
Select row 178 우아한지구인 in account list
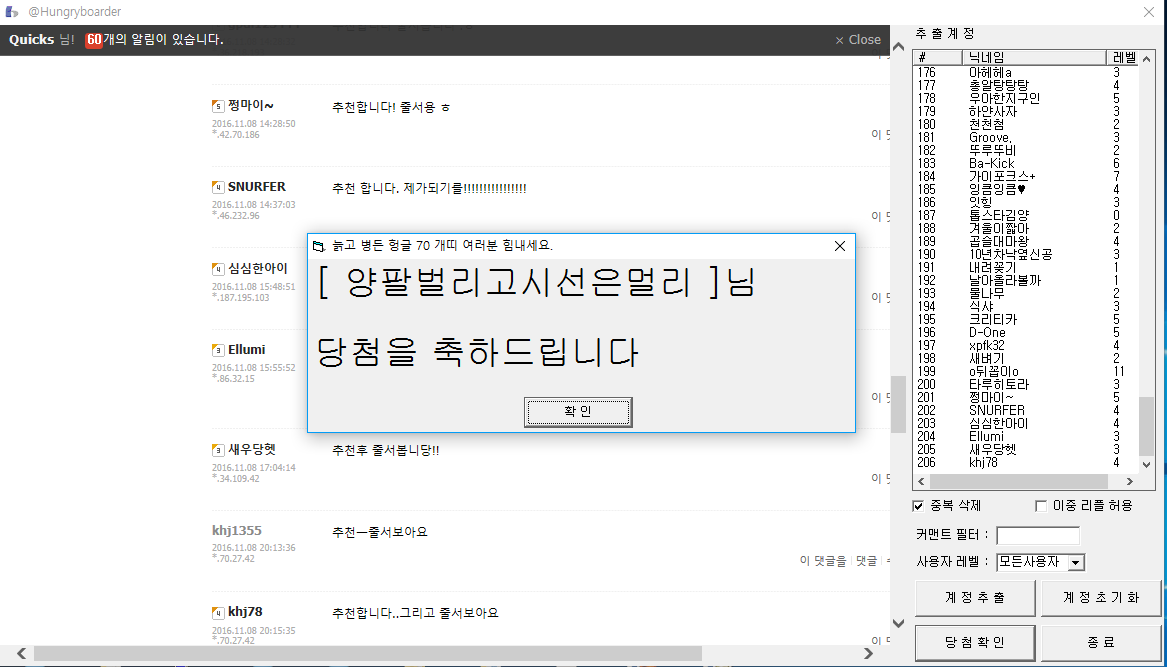(1025, 98)
